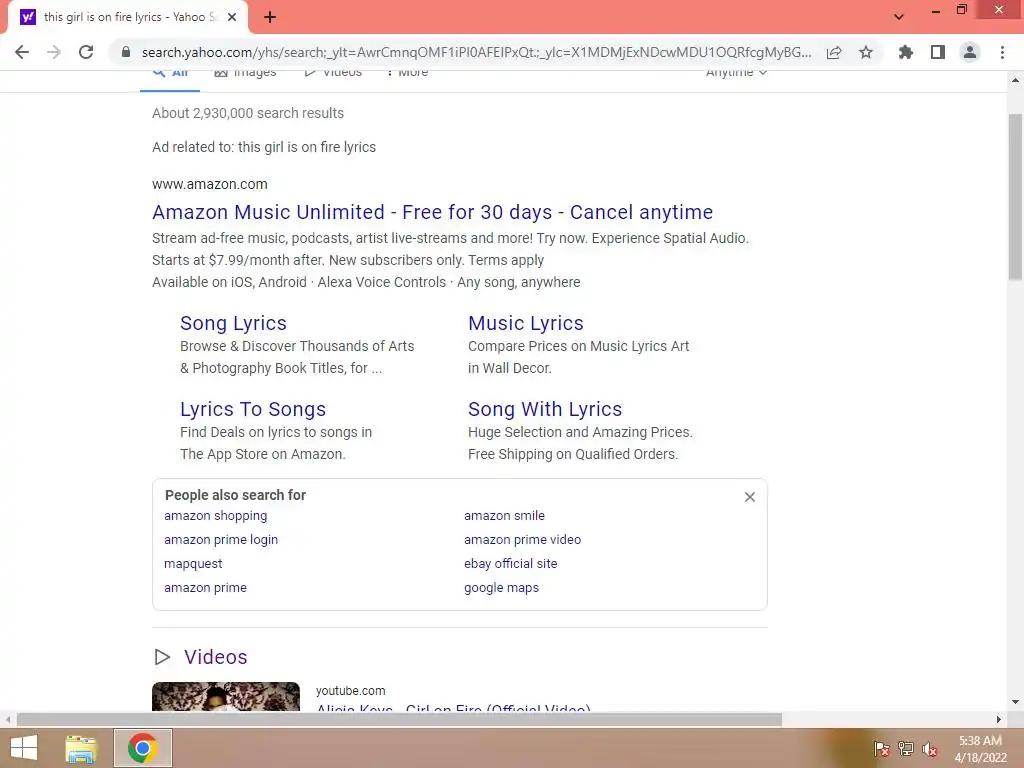Click the plain amazon prime suggestion
The image size is (1024, 768).
pos(205,588)
